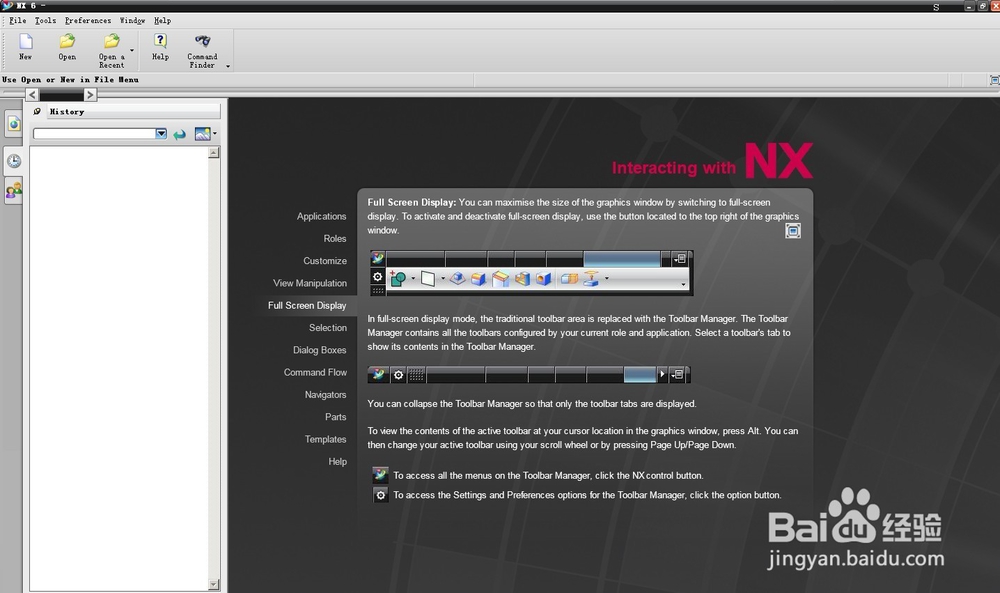Open the Selection topic link
This screenshot has width=1000, height=593.
pyautogui.click(x=328, y=328)
